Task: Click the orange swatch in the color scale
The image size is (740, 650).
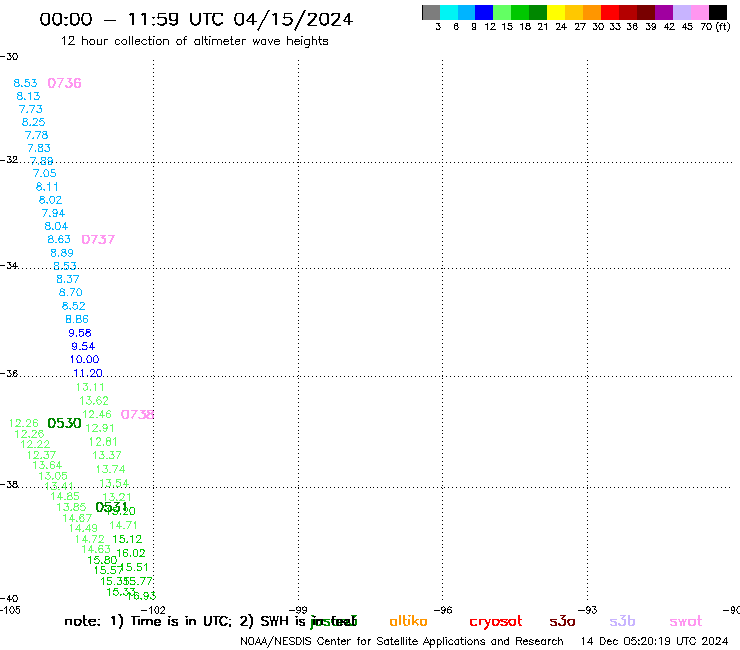Action: (x=592, y=12)
